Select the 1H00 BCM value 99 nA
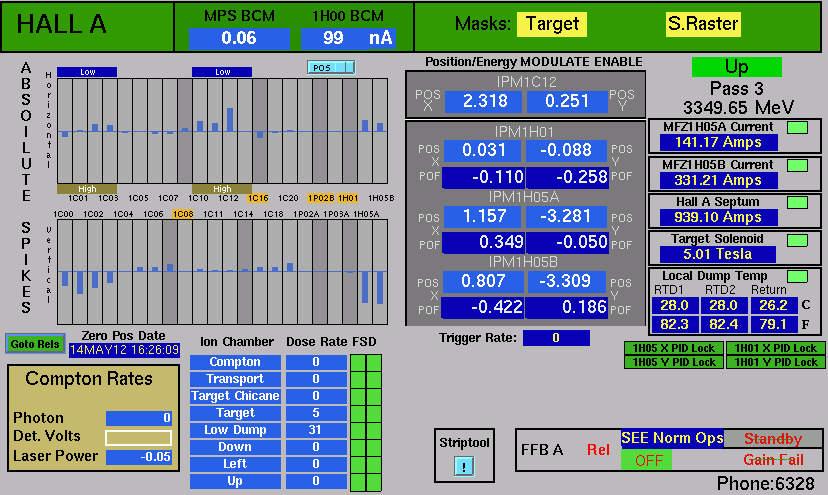The width and height of the screenshot is (828, 495). pyautogui.click(x=349, y=38)
